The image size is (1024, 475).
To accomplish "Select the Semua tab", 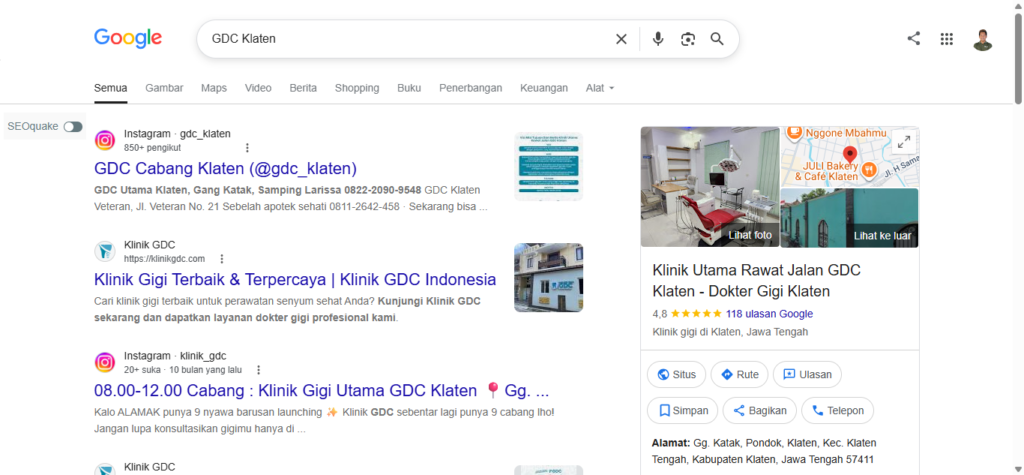I will pyautogui.click(x=110, y=88).
